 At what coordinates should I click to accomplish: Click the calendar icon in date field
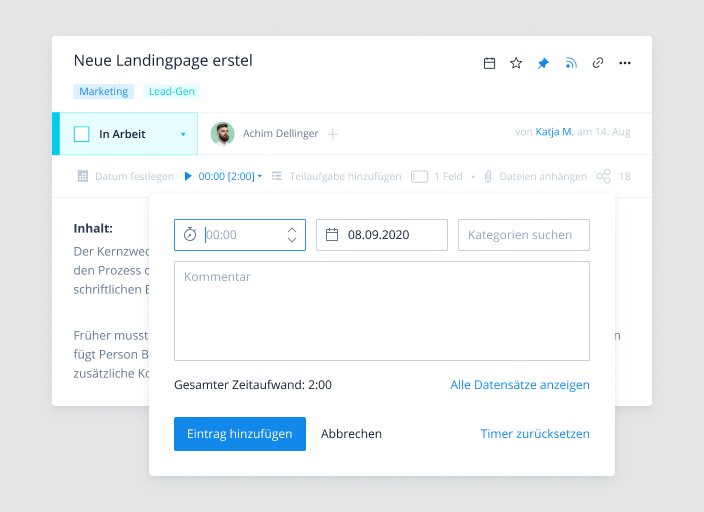pos(332,234)
